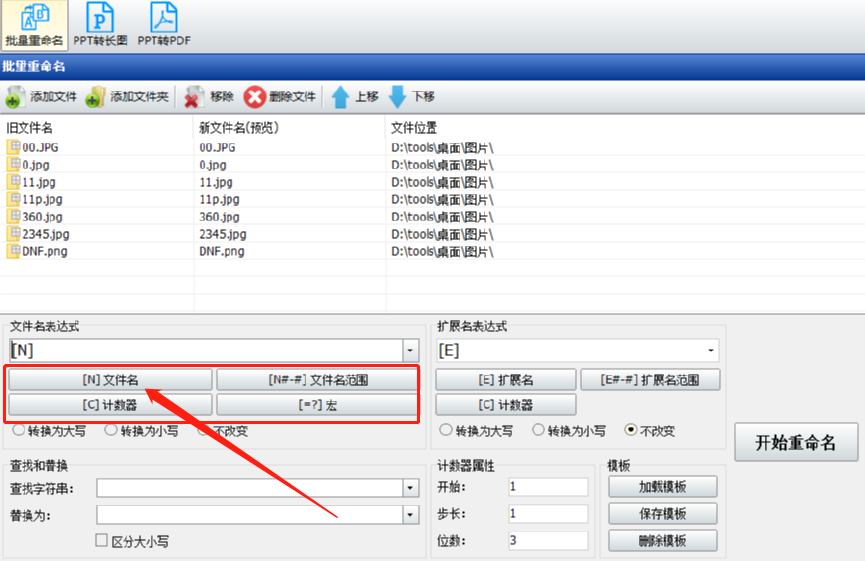Click file location of 360.jpg row
The width and height of the screenshot is (865, 561).
442,217
